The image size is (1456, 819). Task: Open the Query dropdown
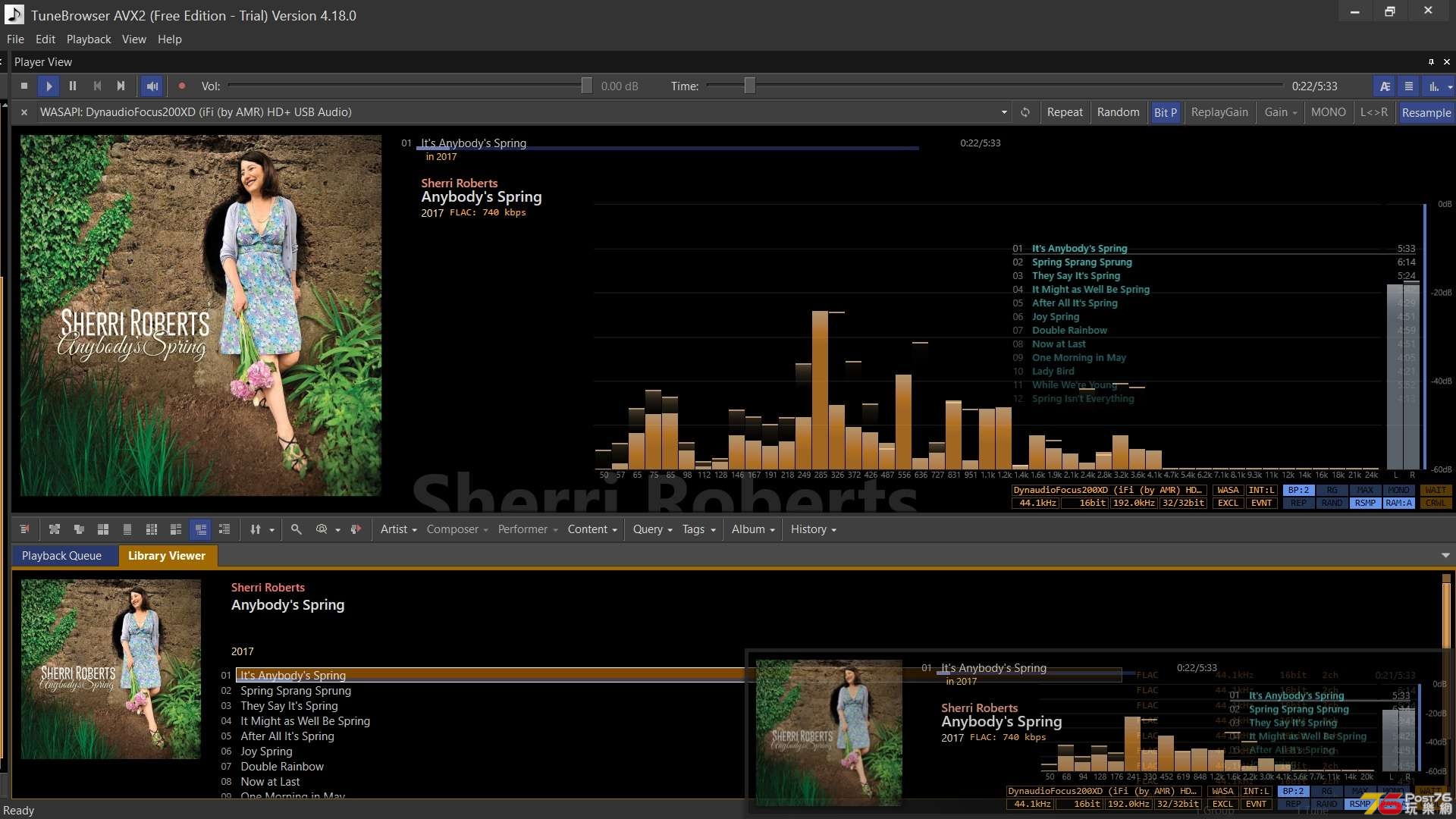[x=652, y=529]
